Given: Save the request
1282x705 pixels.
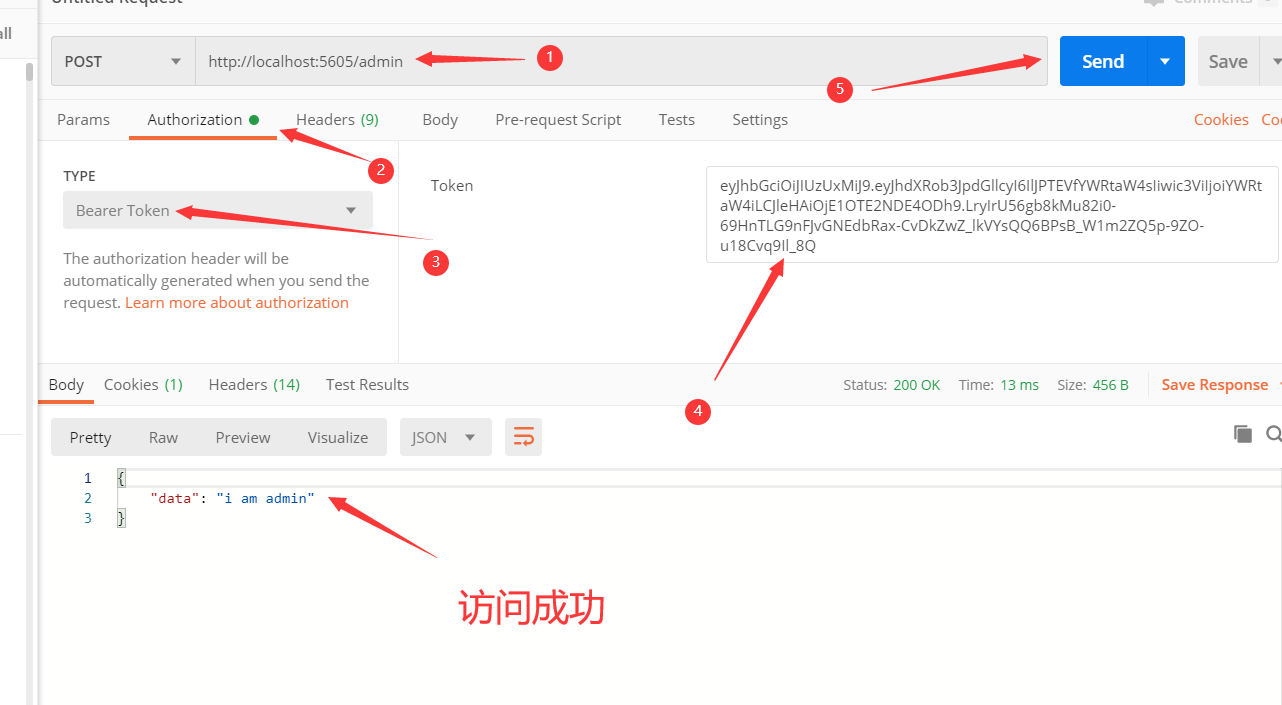Looking at the screenshot, I should click(1228, 61).
